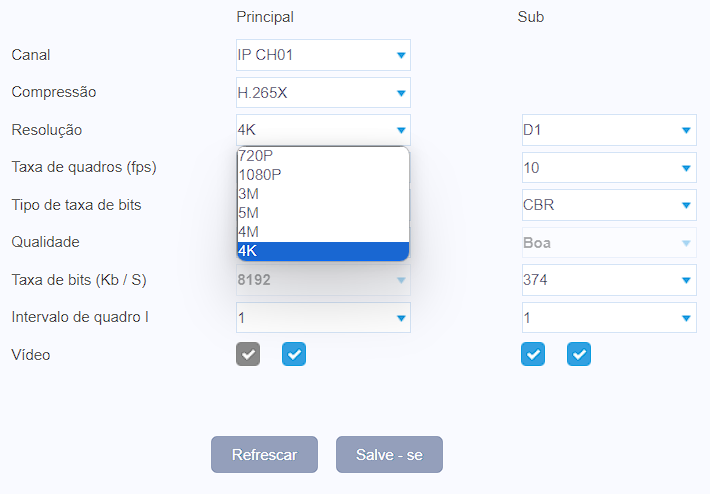Screen dimensions: 710x494
Task: Choose 5M resolution option
Action: point(323,213)
